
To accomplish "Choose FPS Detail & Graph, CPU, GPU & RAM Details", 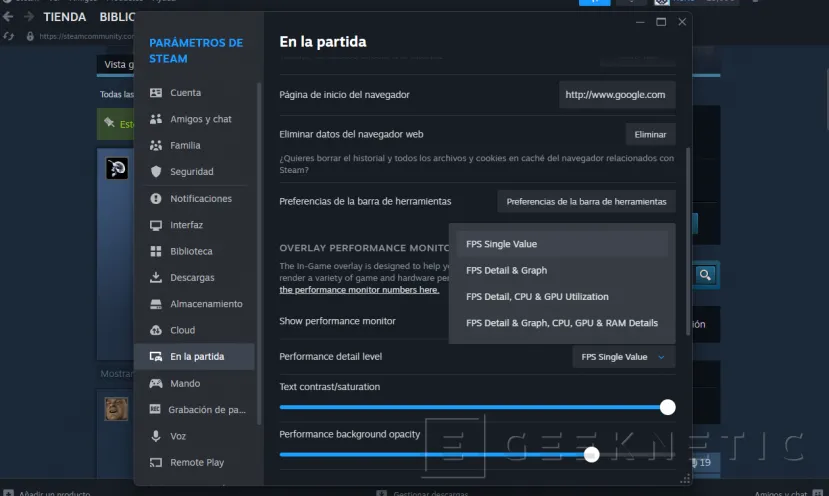I will click(562, 323).
